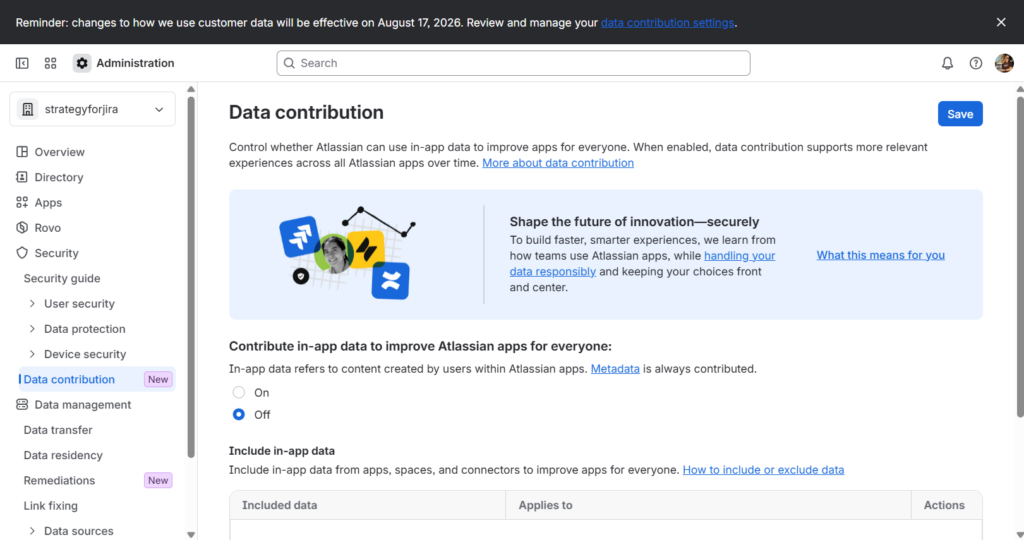
Task: Expand the User security section
Action: click(32, 304)
